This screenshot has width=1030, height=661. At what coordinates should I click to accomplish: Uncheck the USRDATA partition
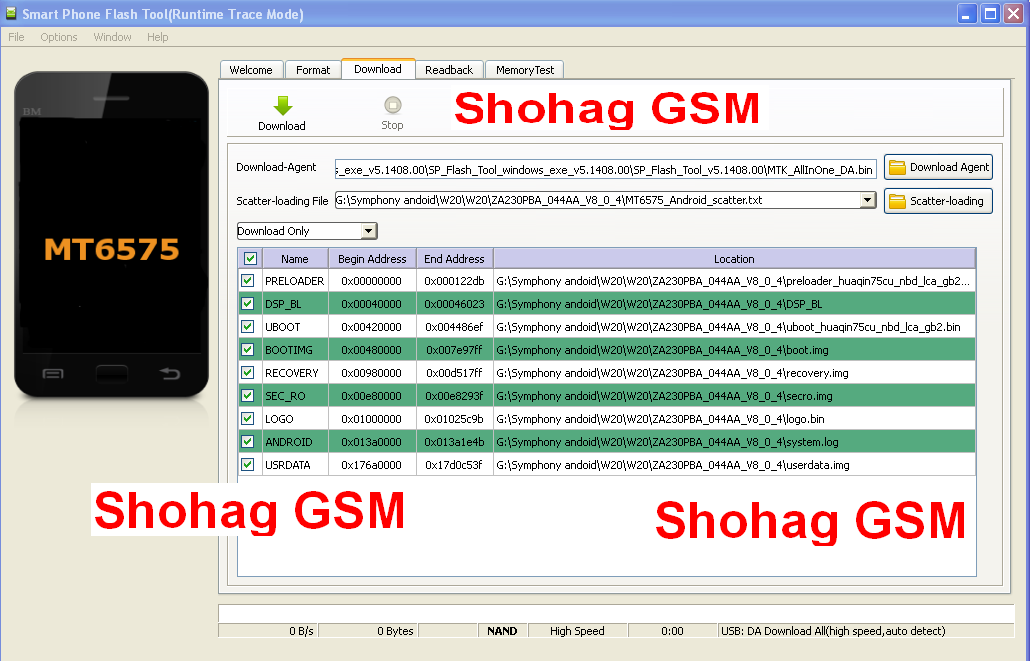pyautogui.click(x=249, y=464)
